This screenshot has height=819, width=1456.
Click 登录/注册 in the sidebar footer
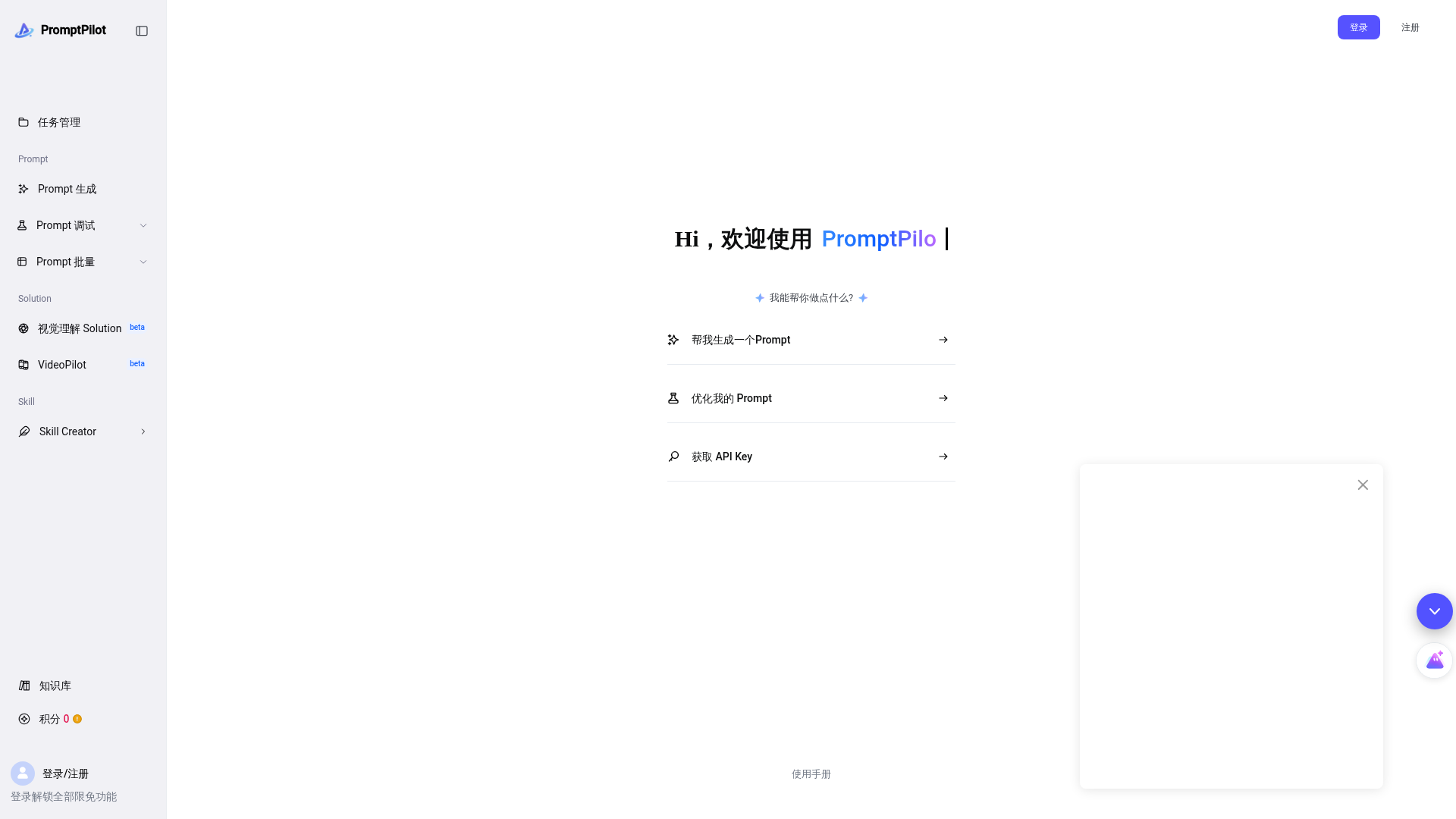(65, 773)
